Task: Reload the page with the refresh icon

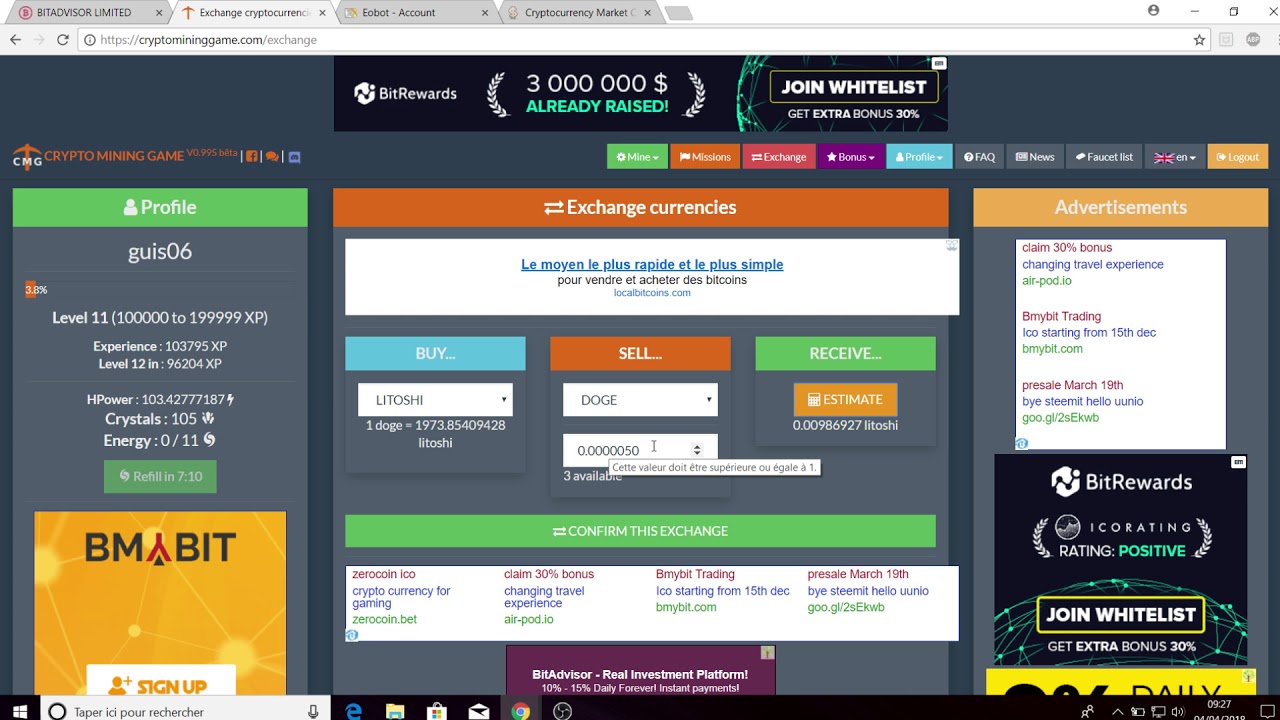Action: tap(62, 40)
